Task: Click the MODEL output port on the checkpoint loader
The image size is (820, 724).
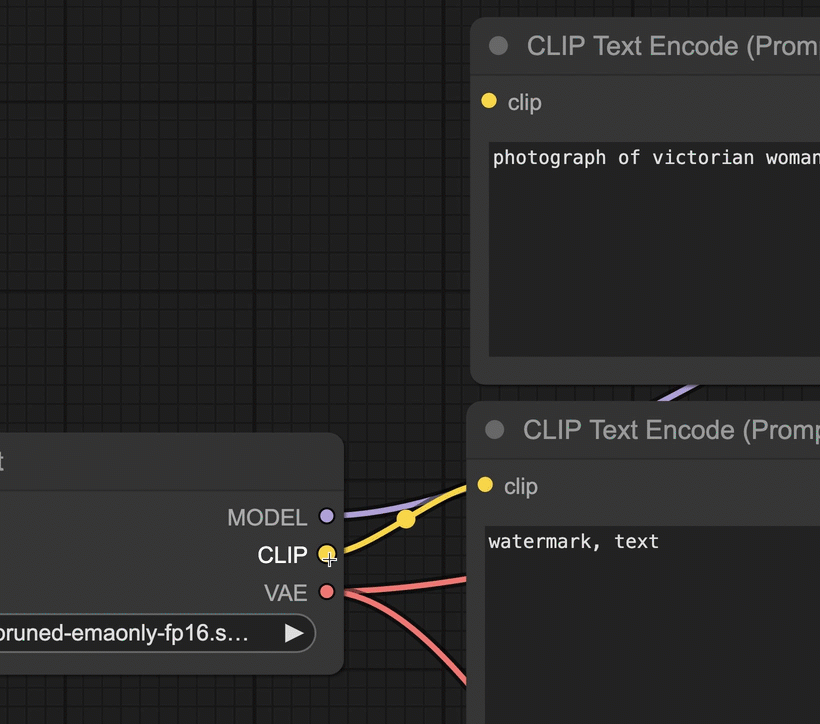Action: [x=327, y=517]
